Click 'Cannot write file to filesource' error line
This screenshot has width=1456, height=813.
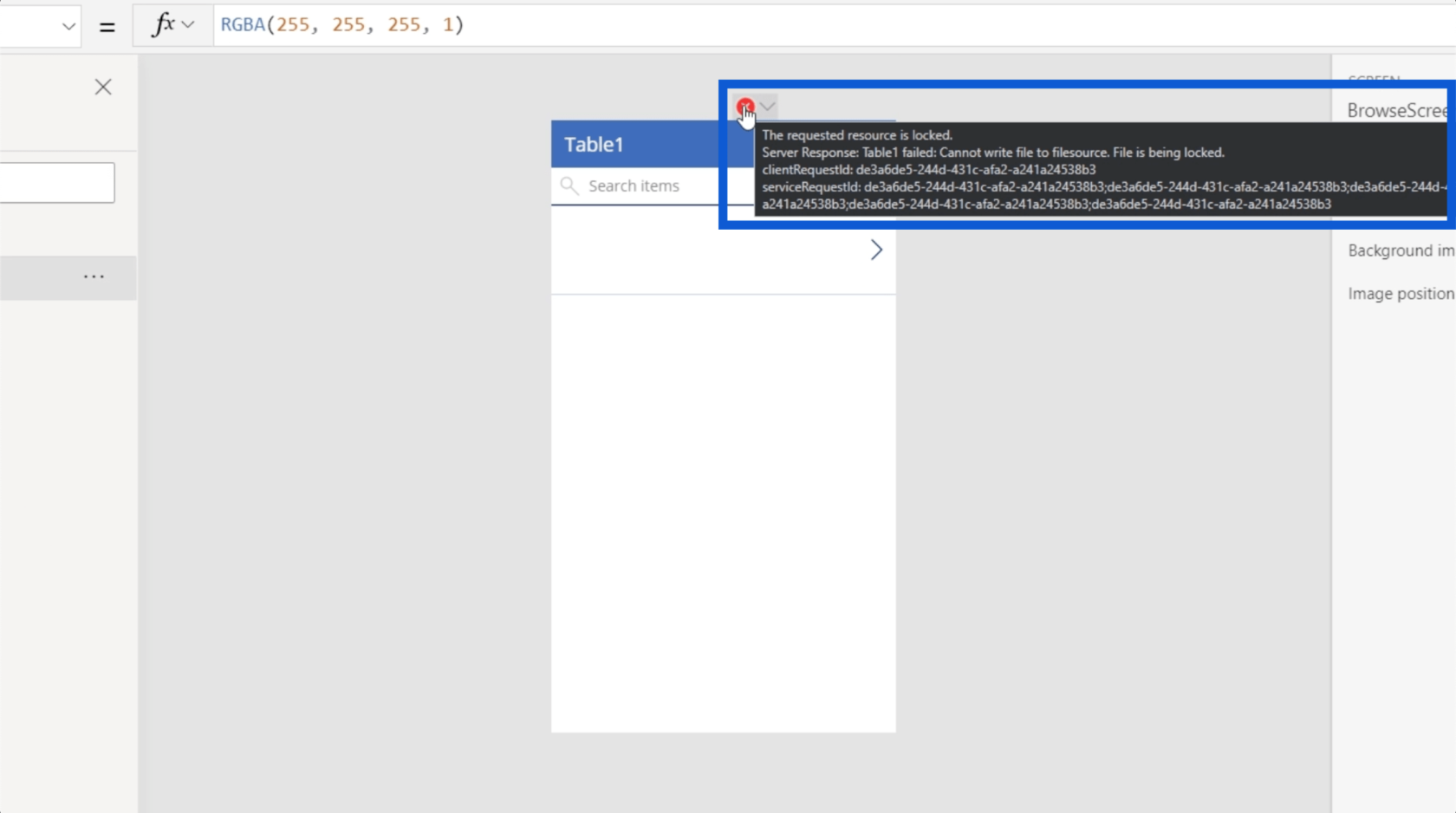pyautogui.click(x=993, y=153)
